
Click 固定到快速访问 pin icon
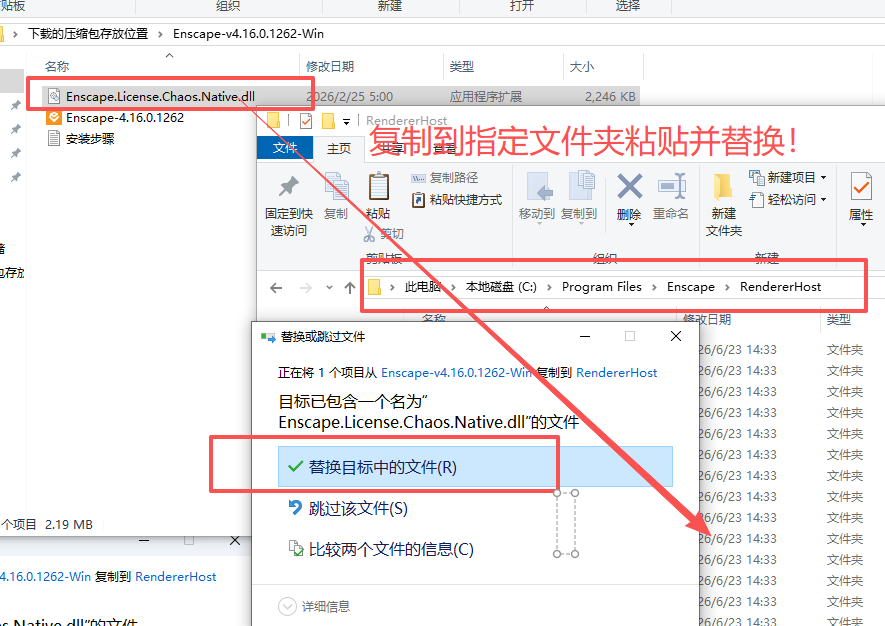coord(289,187)
